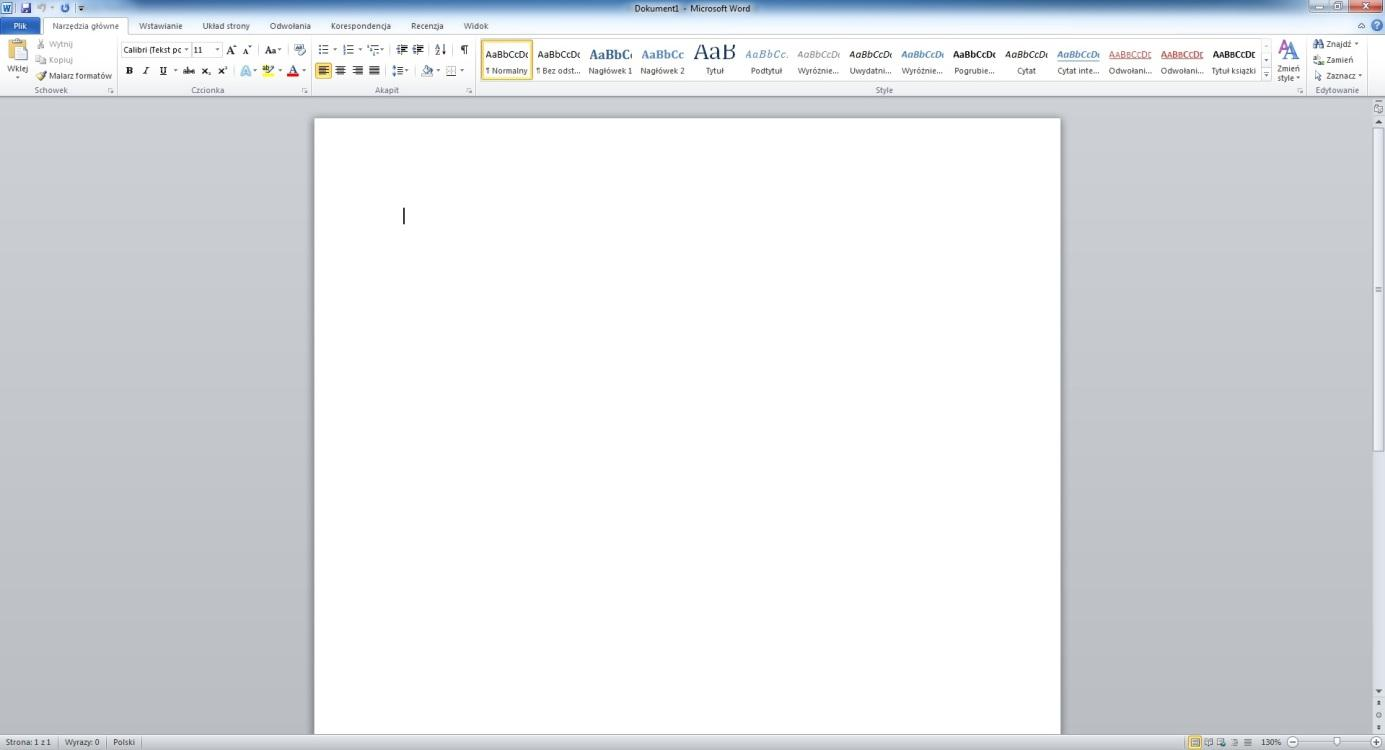Click the Wyrazy: 0 word count
This screenshot has width=1385, height=750.
(x=82, y=742)
